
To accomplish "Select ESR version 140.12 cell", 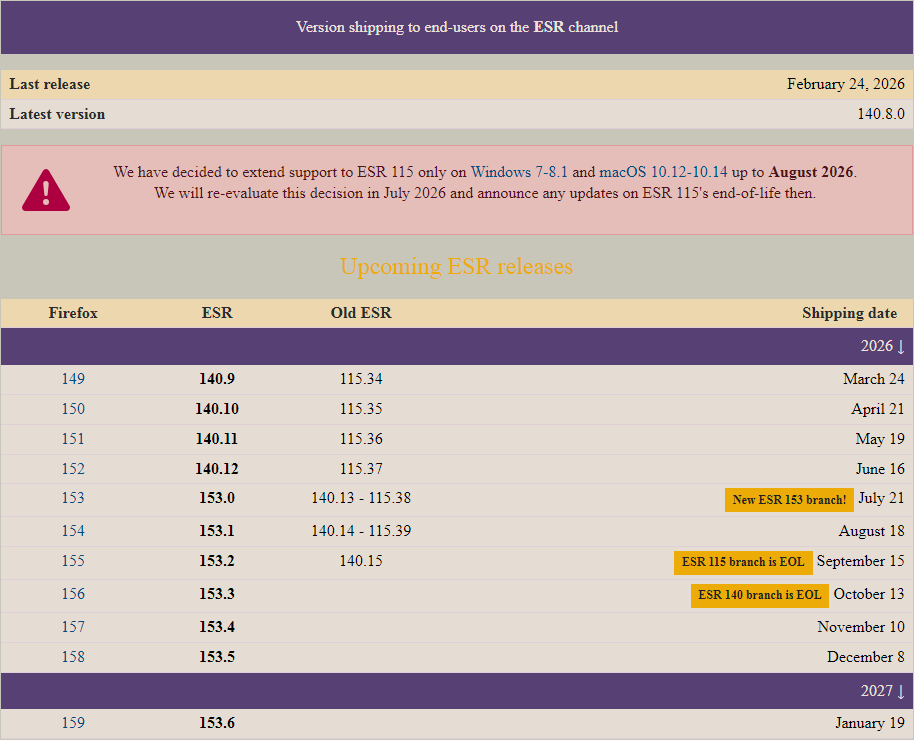I will coord(217,469).
